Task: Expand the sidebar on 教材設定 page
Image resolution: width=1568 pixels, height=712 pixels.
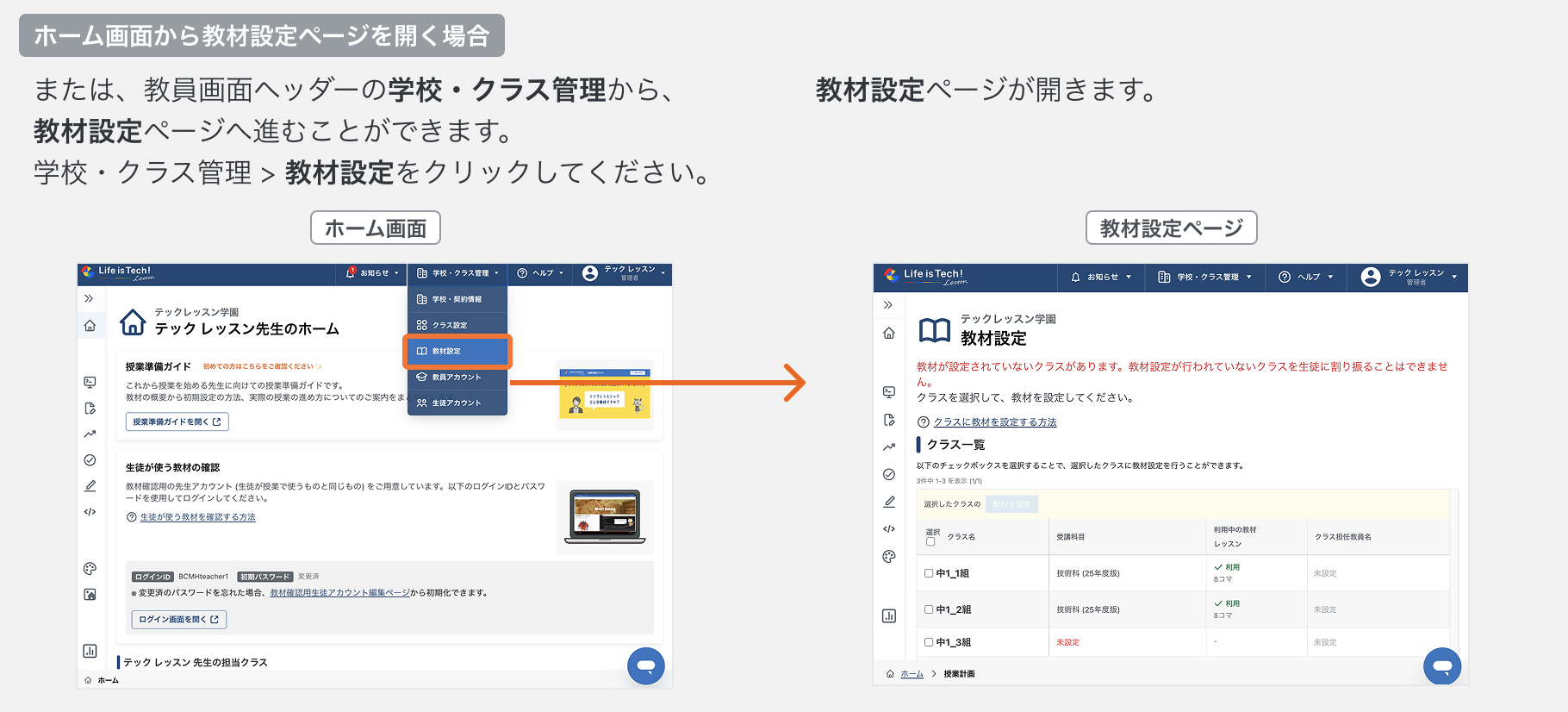Action: pyautogui.click(x=888, y=305)
